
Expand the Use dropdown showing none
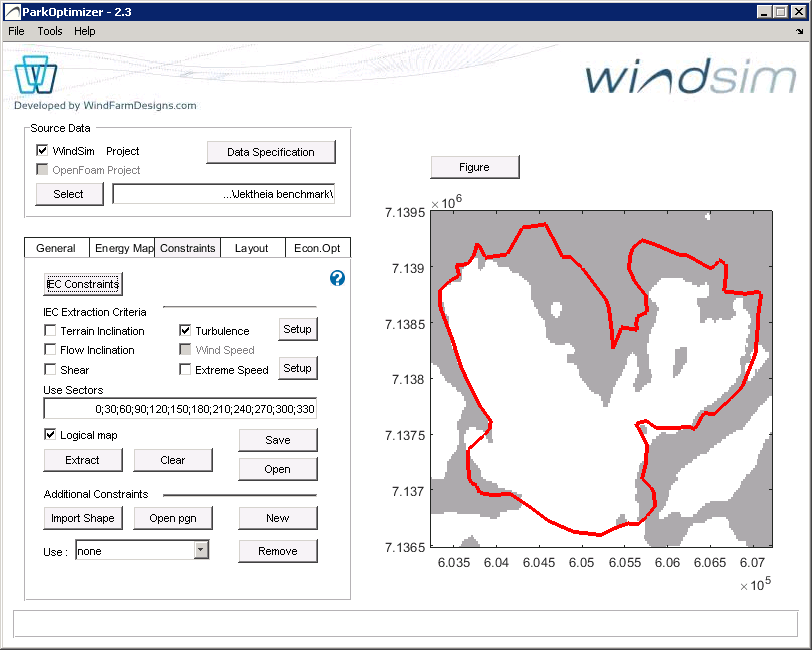point(201,550)
